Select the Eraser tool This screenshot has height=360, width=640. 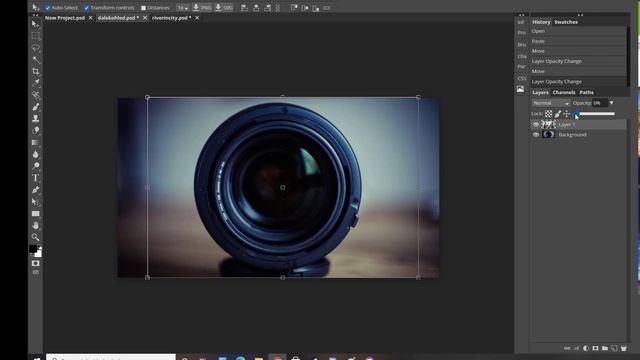tap(36, 131)
